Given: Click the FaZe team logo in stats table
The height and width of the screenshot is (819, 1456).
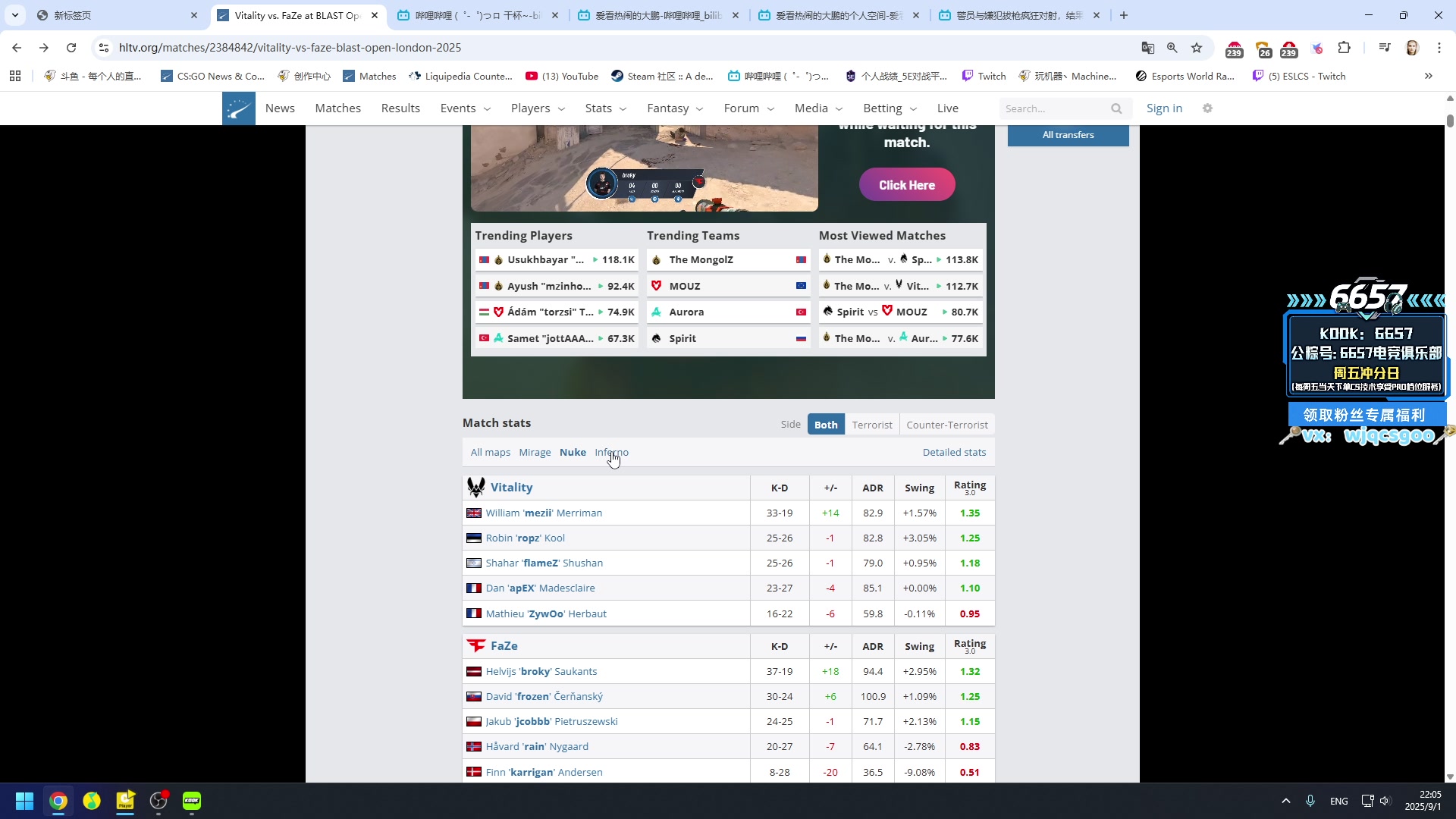Looking at the screenshot, I should [476, 645].
